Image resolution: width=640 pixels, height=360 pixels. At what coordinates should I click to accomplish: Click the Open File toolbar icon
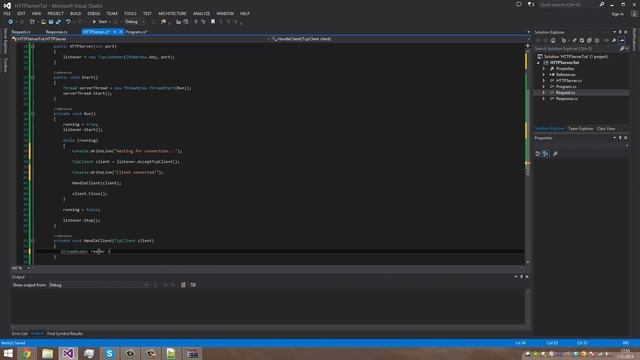click(43, 22)
